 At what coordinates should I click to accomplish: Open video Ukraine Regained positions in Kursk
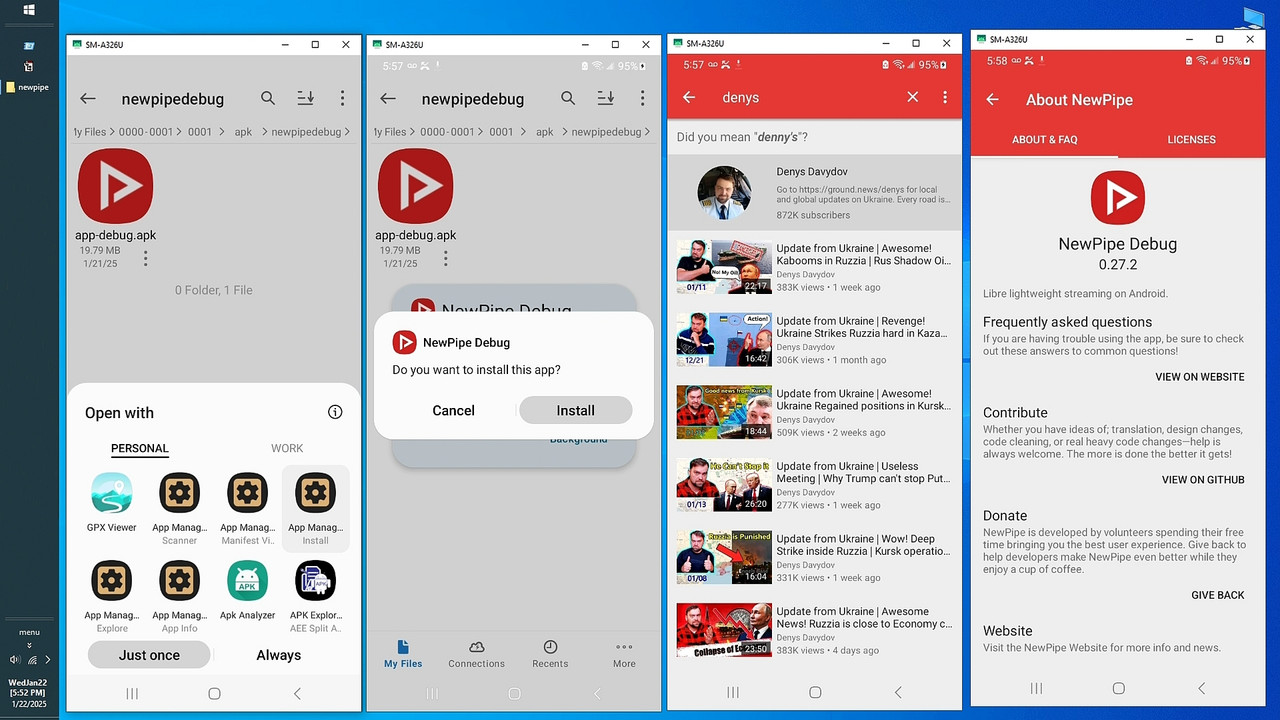coord(814,412)
